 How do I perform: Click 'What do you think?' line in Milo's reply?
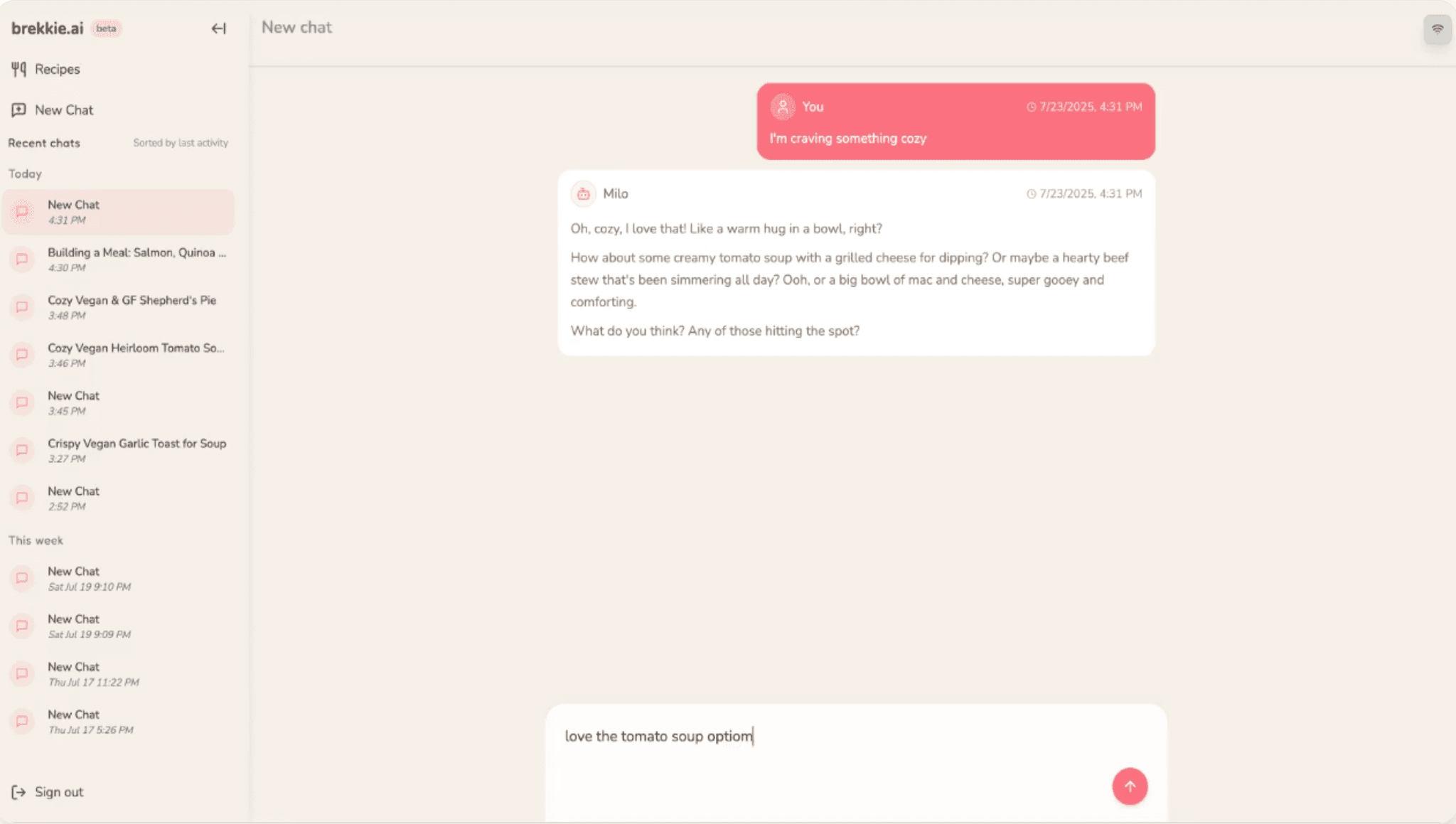point(714,331)
